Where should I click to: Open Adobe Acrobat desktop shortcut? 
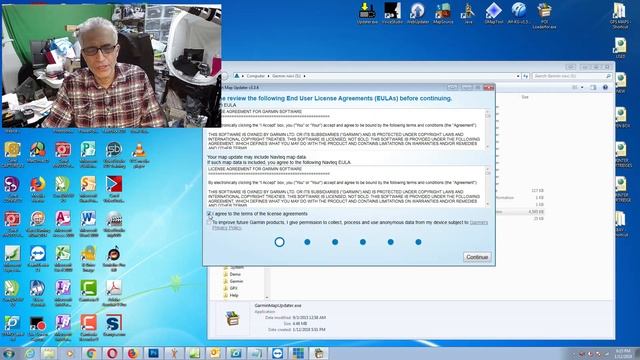coord(114,293)
